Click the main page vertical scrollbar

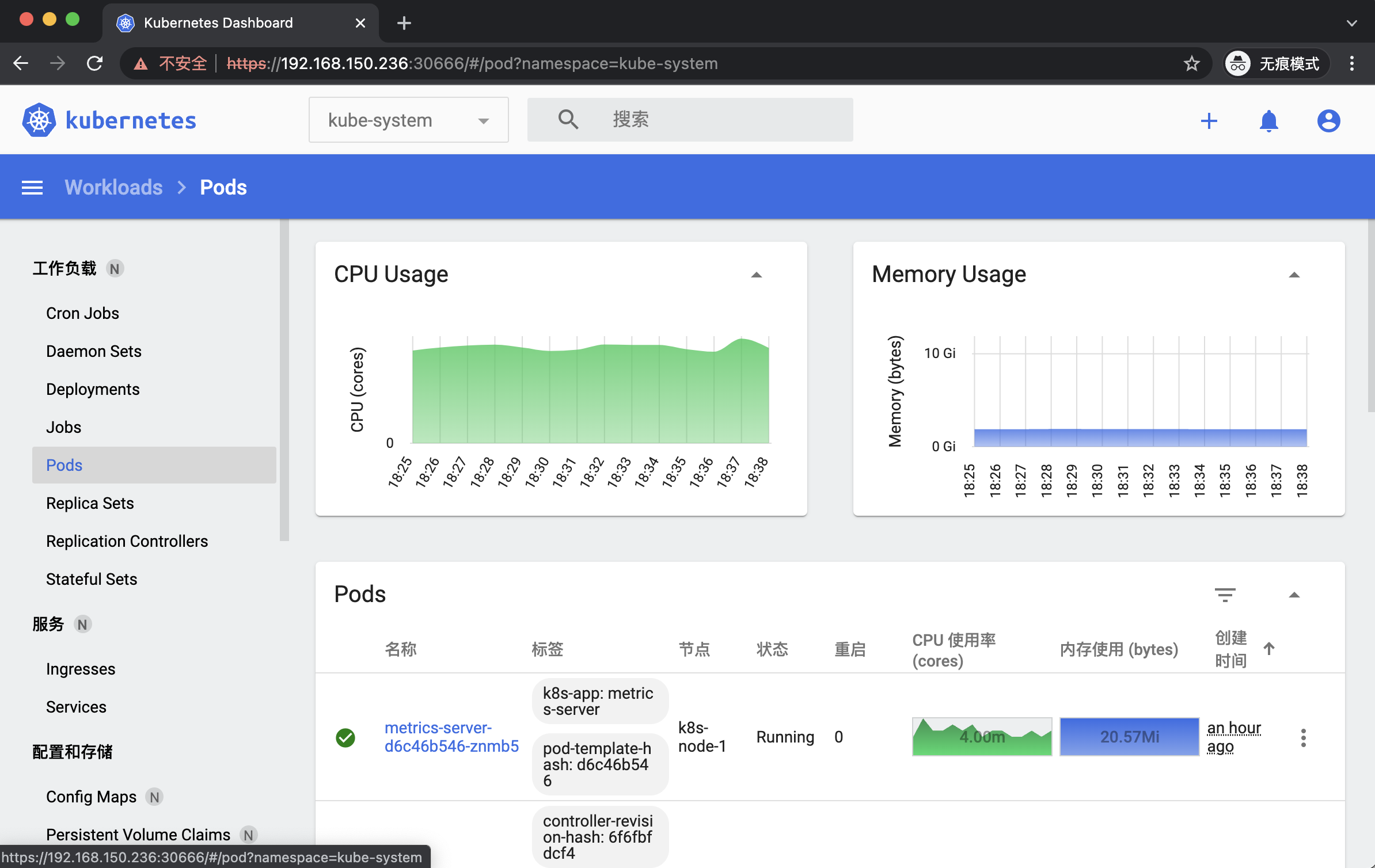point(1371,315)
